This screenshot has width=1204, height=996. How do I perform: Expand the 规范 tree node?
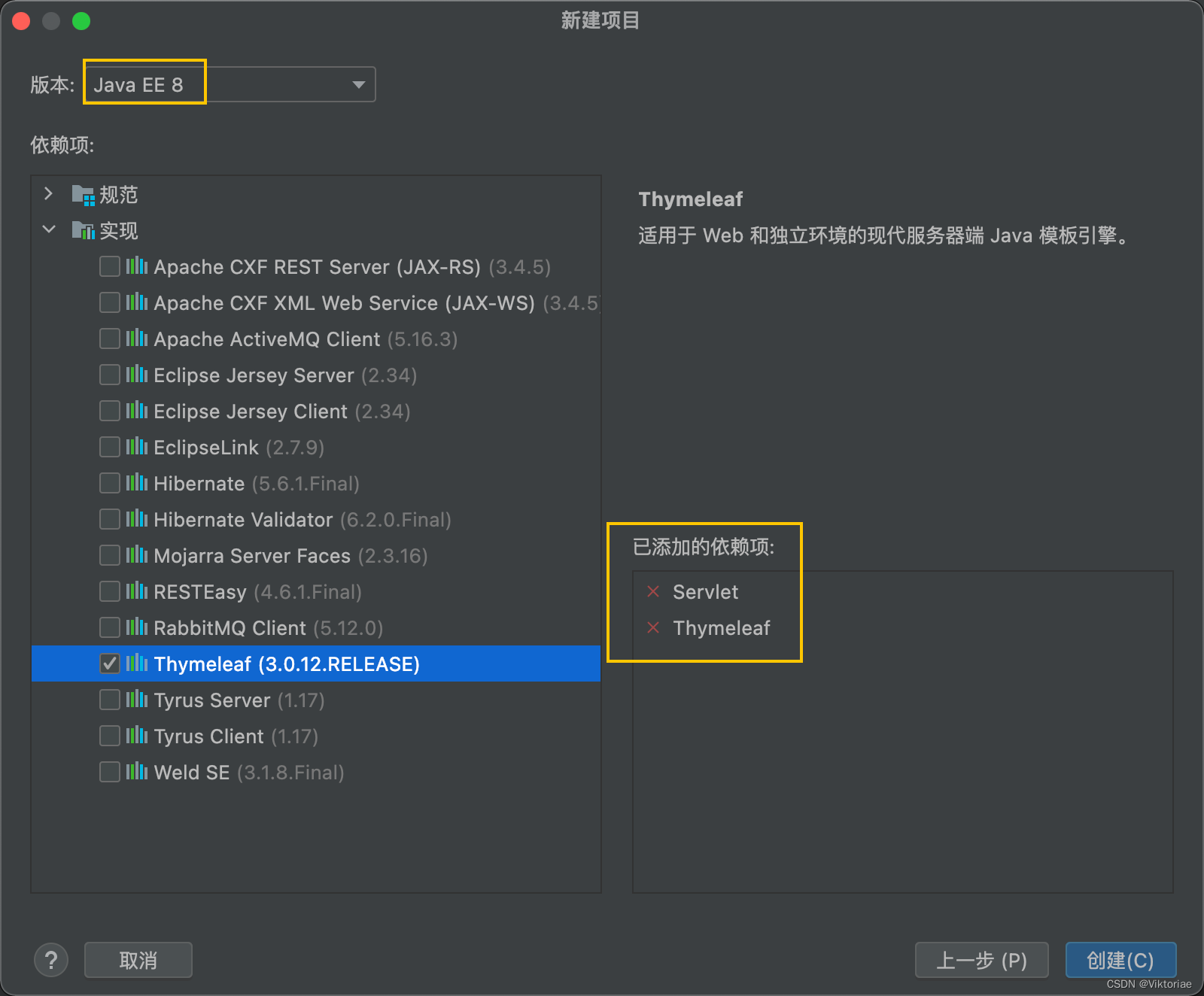(x=49, y=194)
